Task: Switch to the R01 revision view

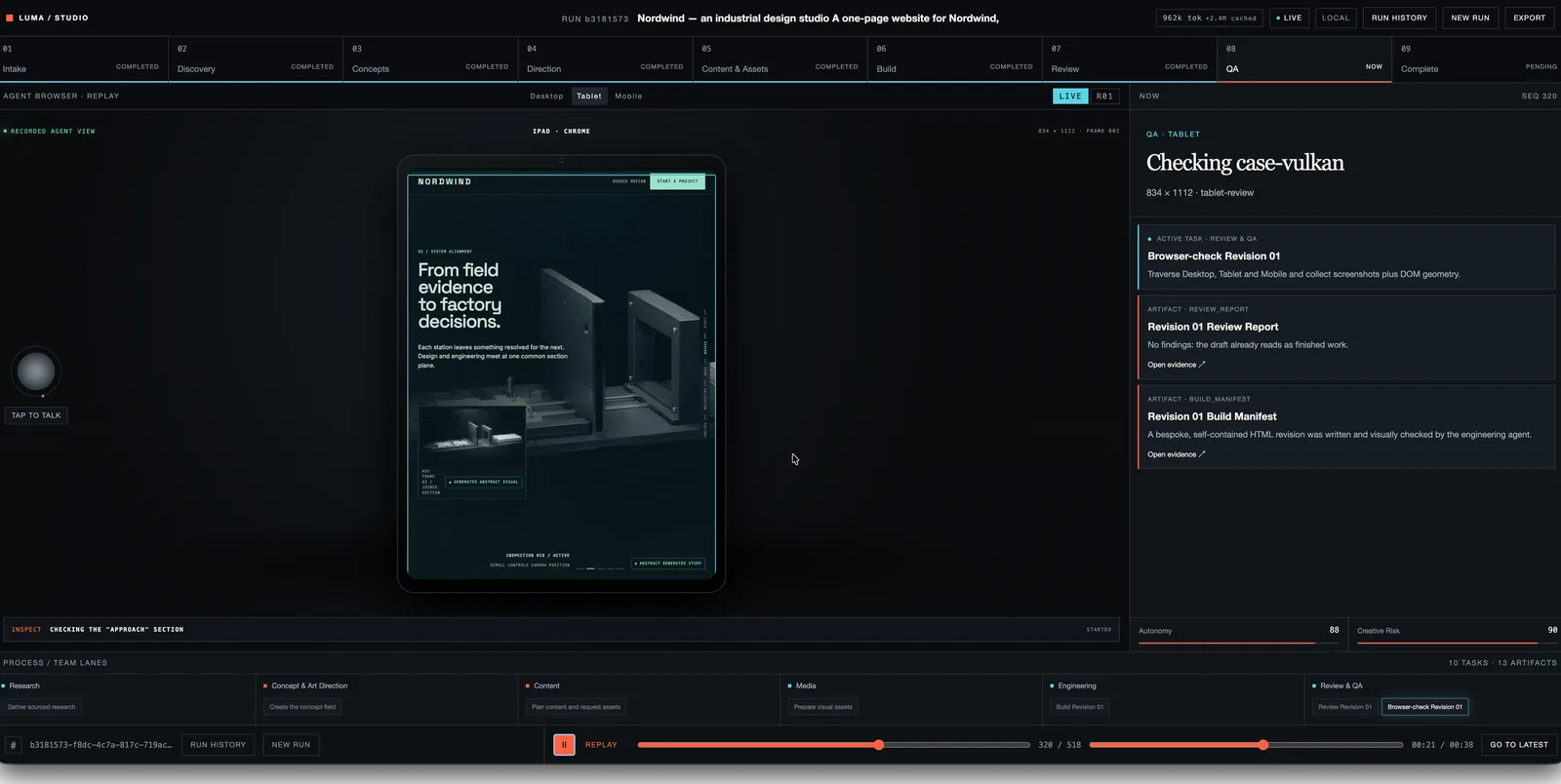Action: [x=1104, y=97]
